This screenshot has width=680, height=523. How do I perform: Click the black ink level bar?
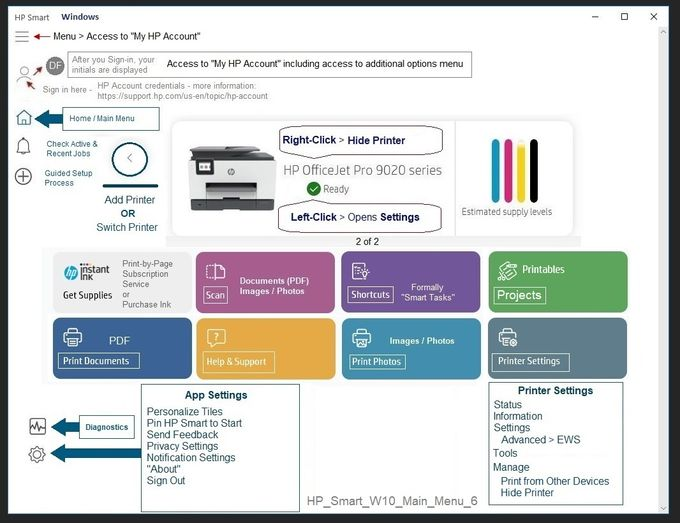click(534, 171)
